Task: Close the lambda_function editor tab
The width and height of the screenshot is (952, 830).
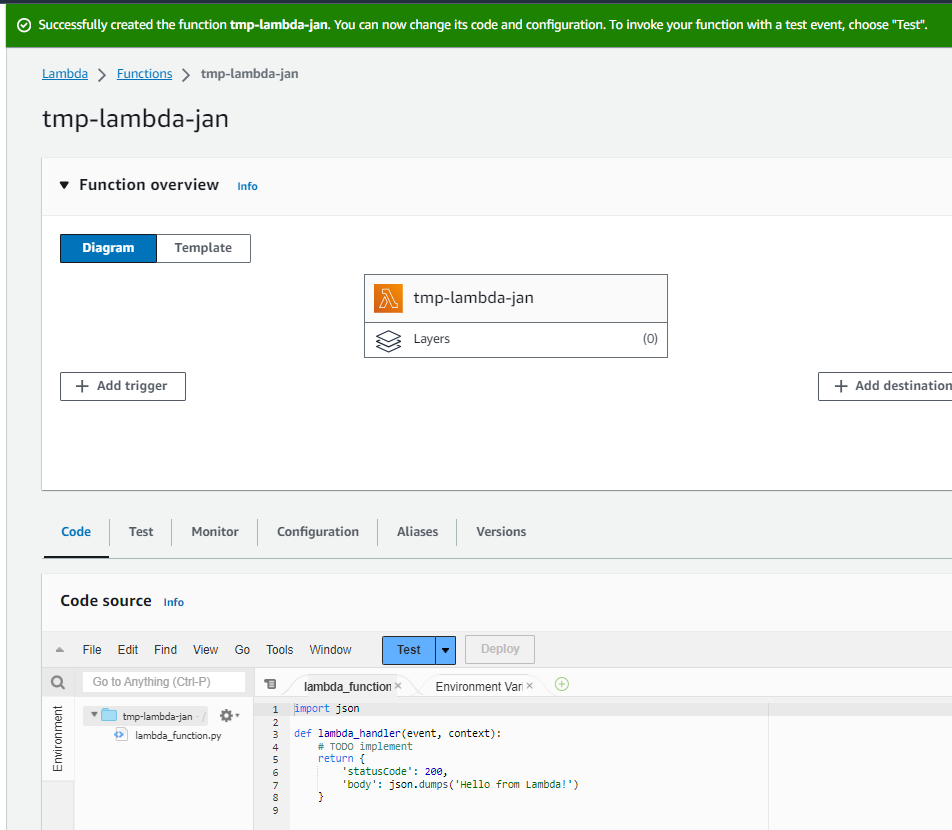Action: pos(398,685)
